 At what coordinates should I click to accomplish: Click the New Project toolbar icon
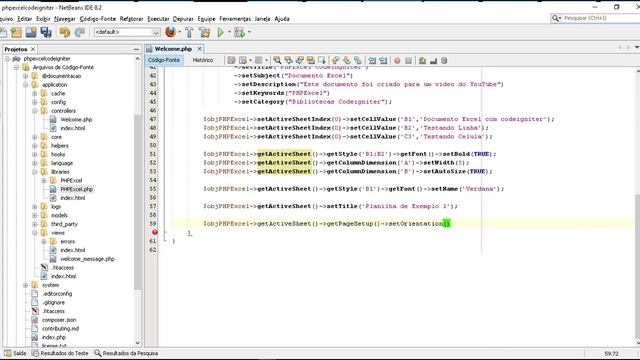[x=16, y=32]
